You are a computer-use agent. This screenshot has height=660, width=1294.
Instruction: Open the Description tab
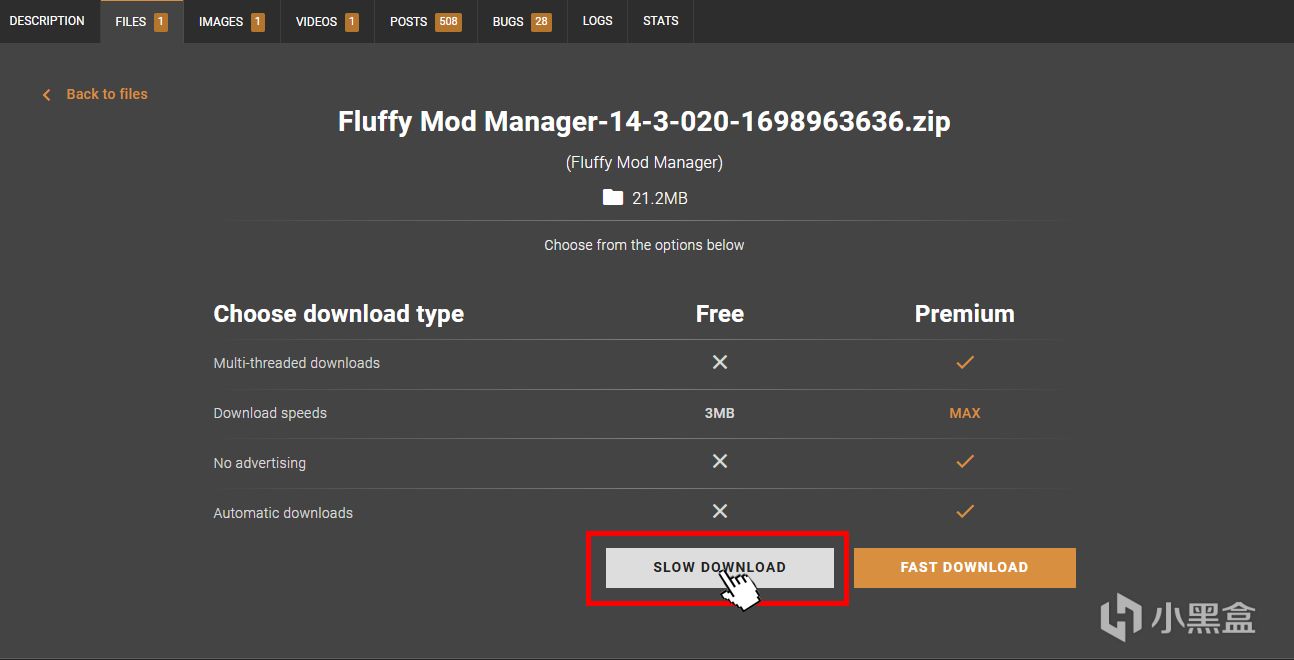coord(47,21)
